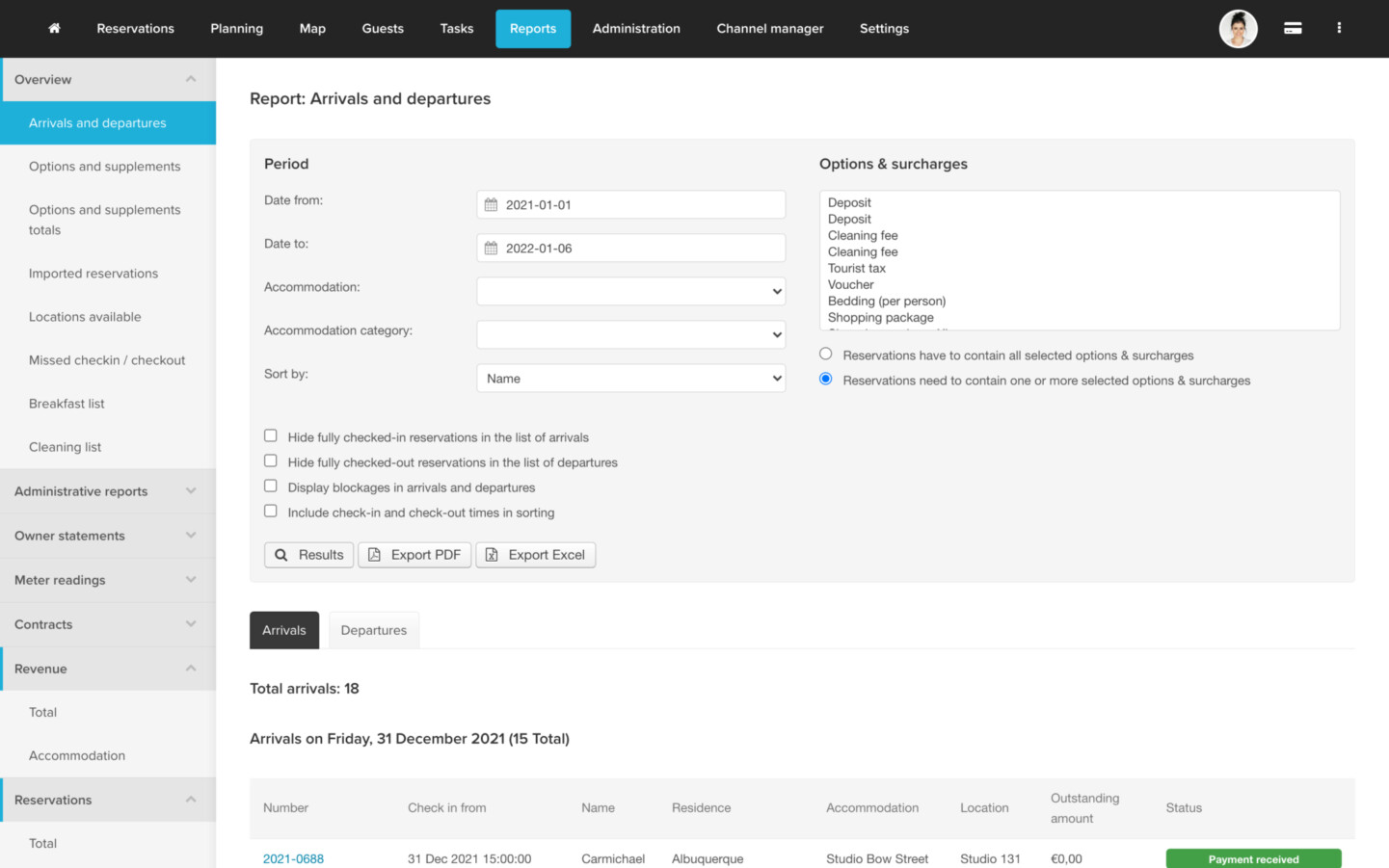This screenshot has width=1389, height=868.
Task: Open reservation 2021-0688 link
Action: coord(293,858)
